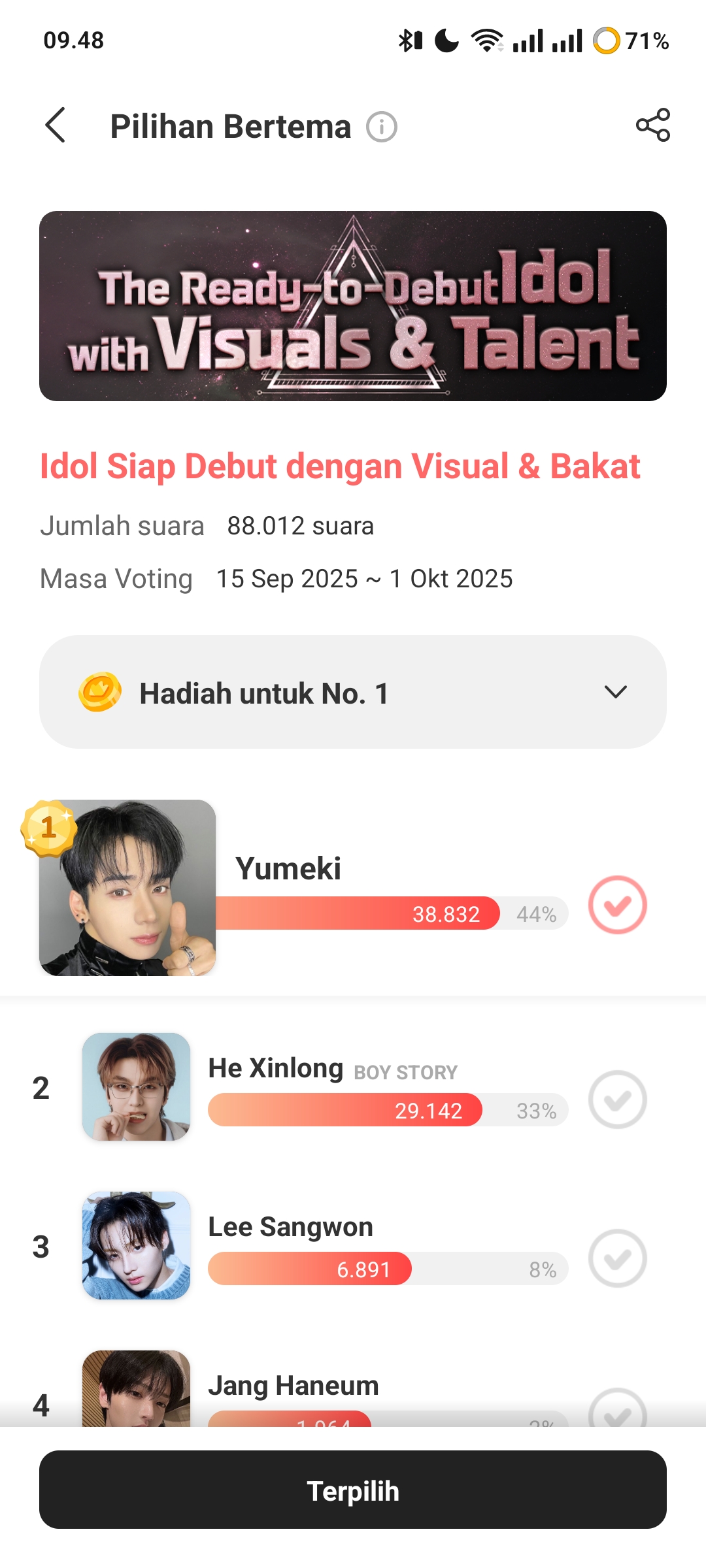Select the vote checkmark for He Xinlong
Screen dimensions: 706x1568
tap(617, 1100)
